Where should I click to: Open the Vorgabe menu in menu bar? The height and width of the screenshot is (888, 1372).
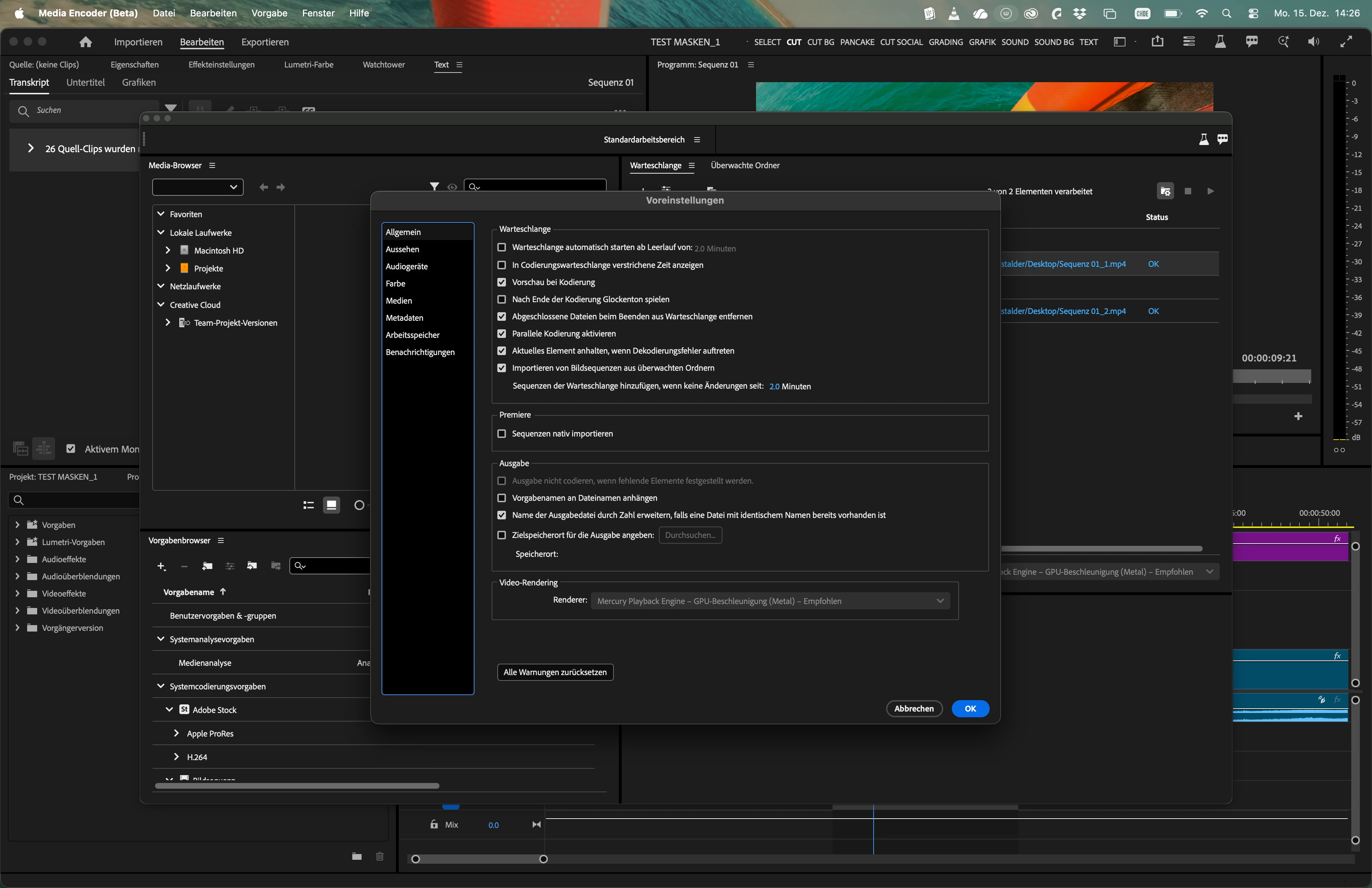click(x=269, y=13)
